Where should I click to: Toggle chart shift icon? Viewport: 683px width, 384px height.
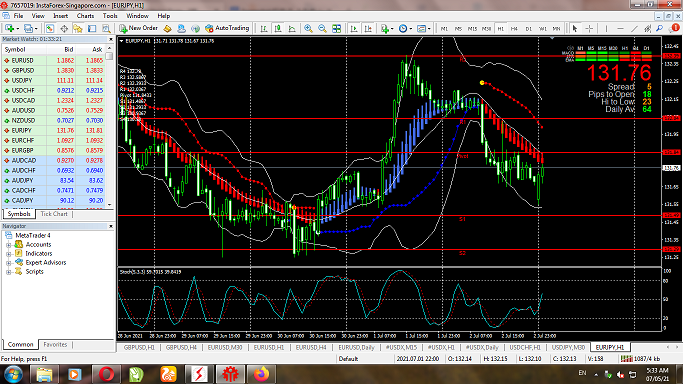[x=368, y=28]
